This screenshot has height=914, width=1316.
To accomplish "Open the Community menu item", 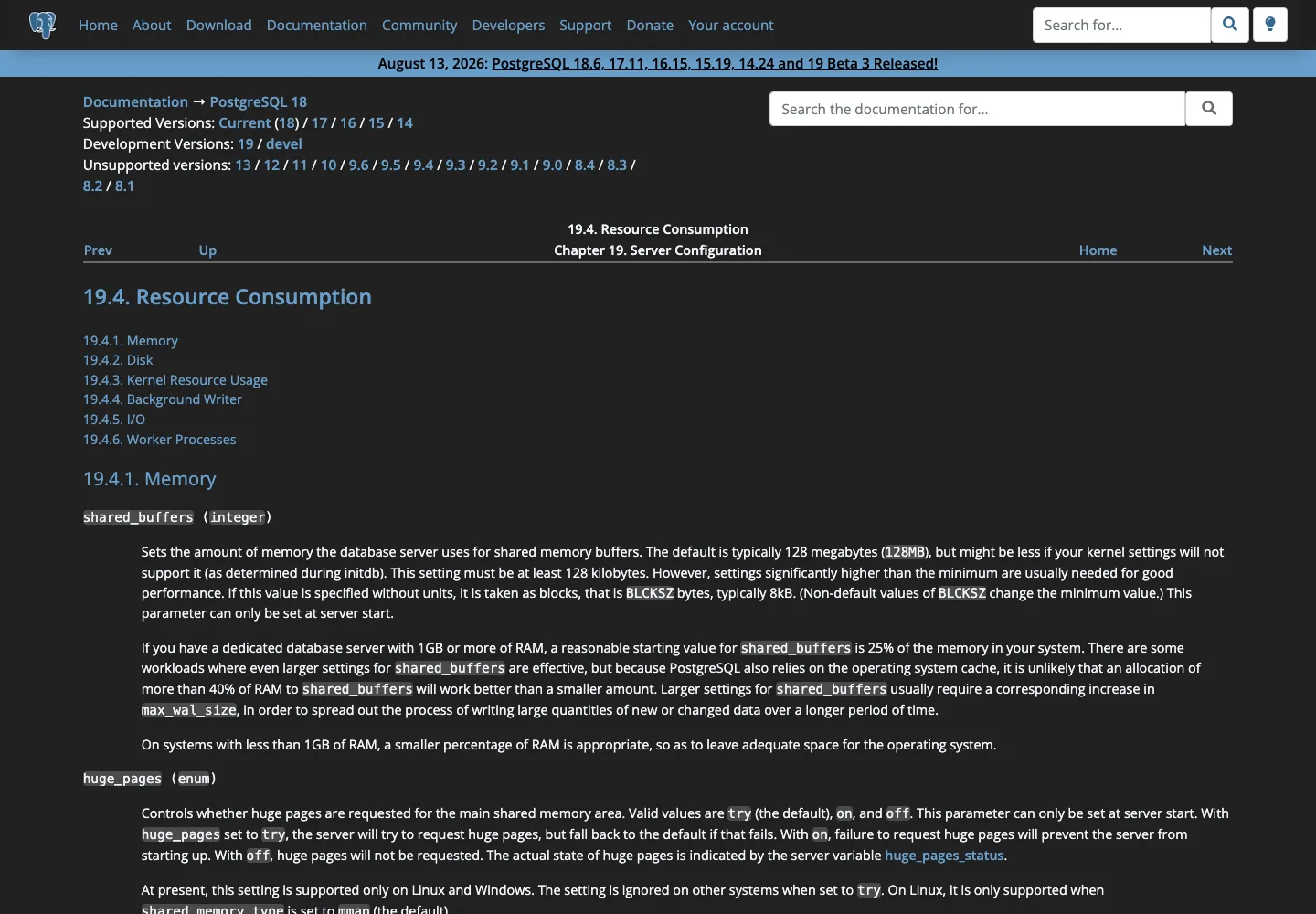I will click(419, 25).
